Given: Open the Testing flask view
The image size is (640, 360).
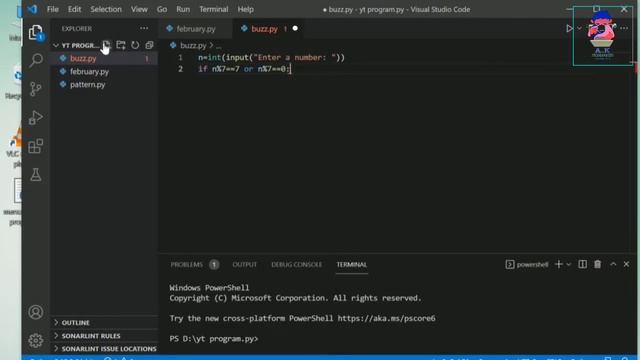Looking at the screenshot, I should 36,175.
